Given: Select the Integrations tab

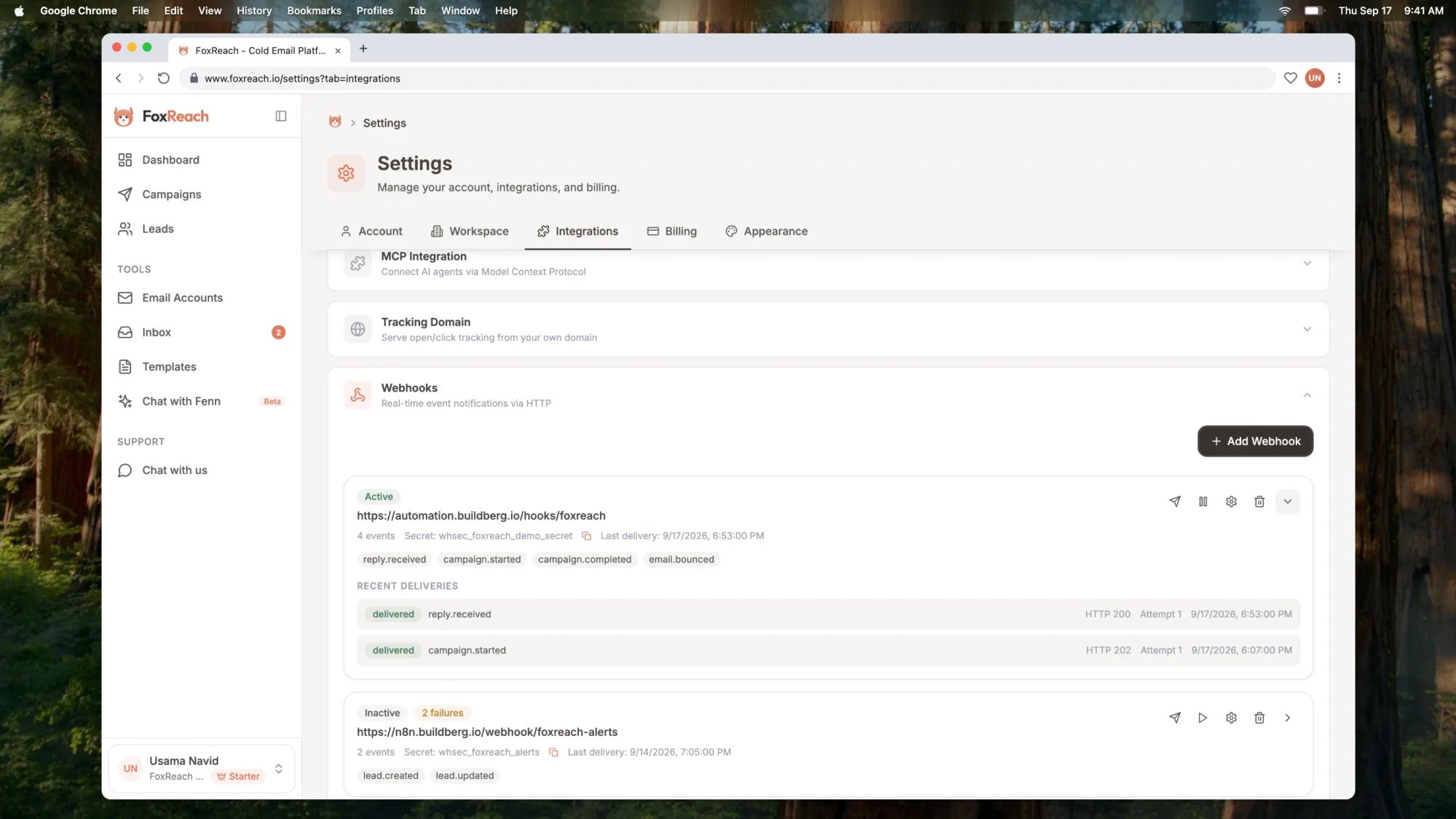Looking at the screenshot, I should 577,231.
